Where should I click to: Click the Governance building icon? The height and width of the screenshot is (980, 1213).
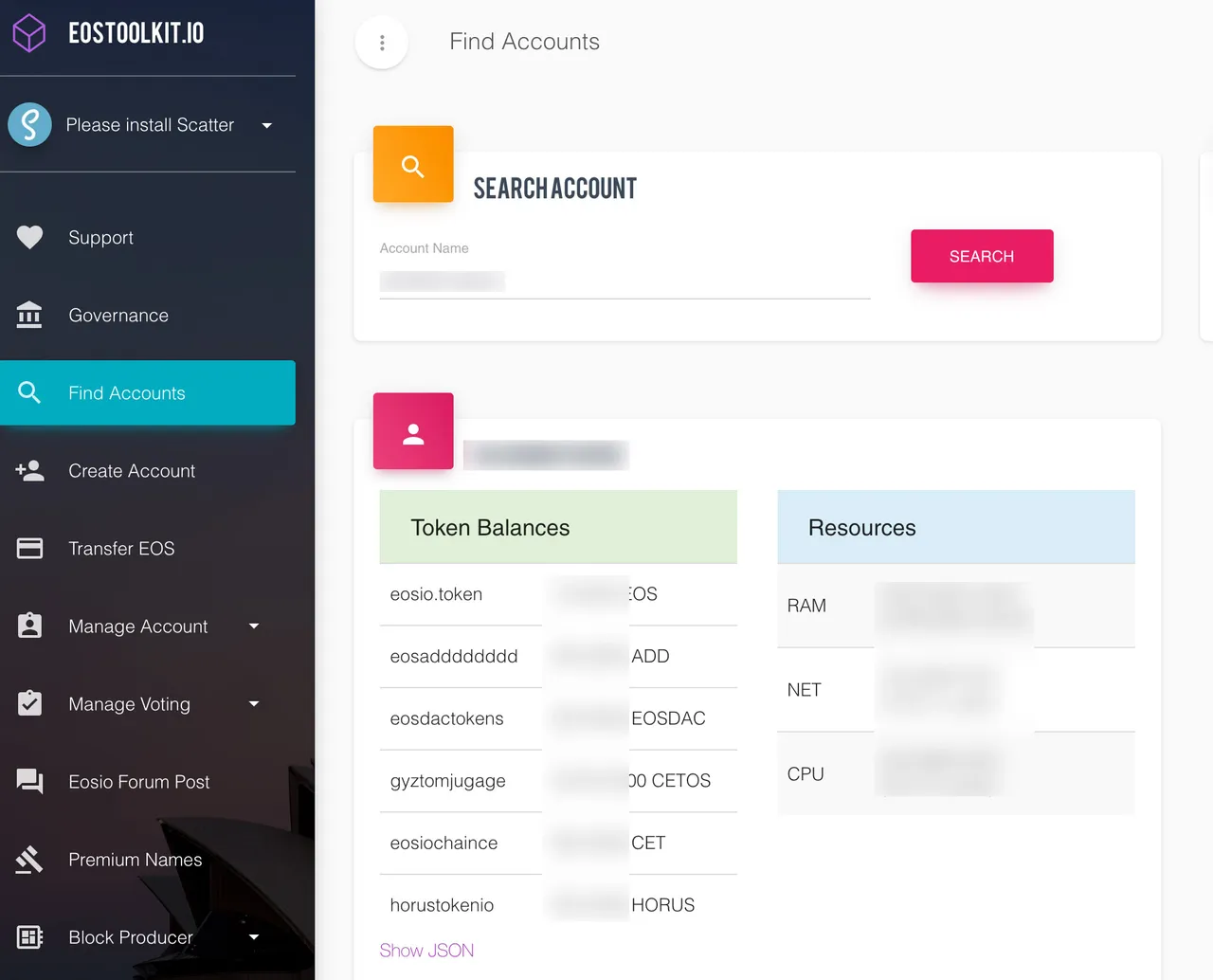coord(29,315)
